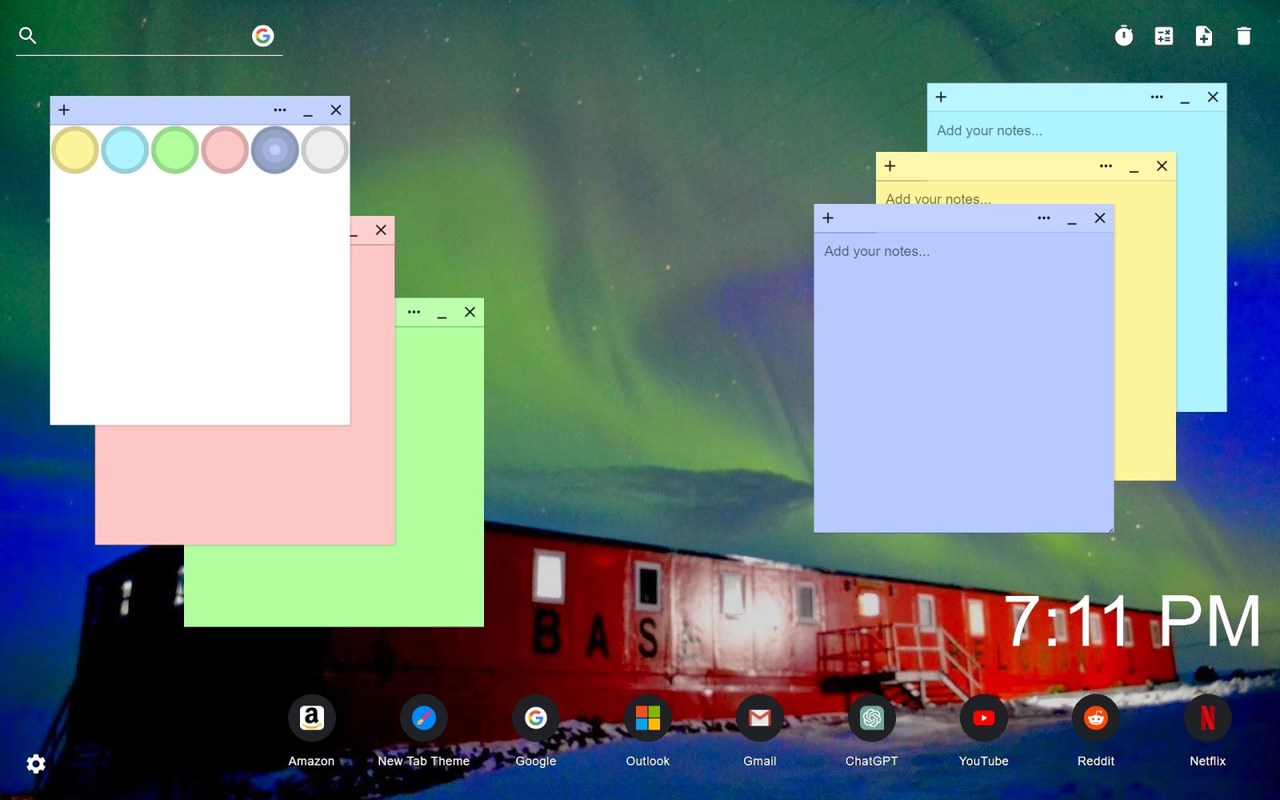Minimize the purple note
1280x800 pixels.
[1072, 219]
